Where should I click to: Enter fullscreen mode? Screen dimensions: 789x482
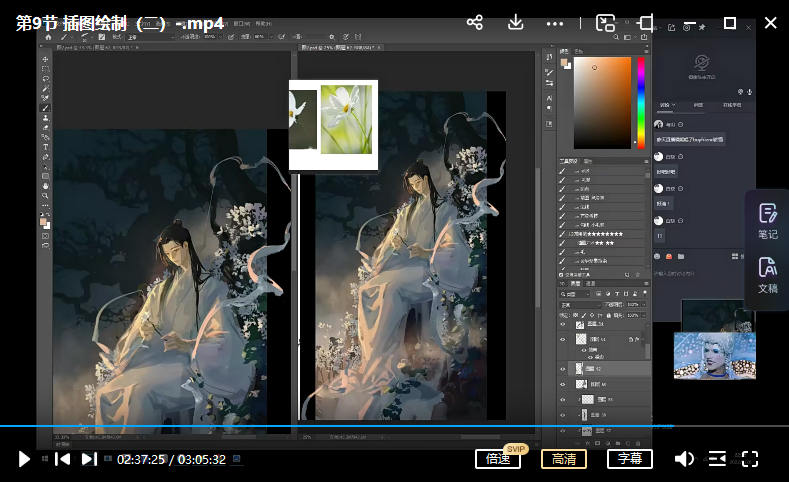[x=750, y=459]
